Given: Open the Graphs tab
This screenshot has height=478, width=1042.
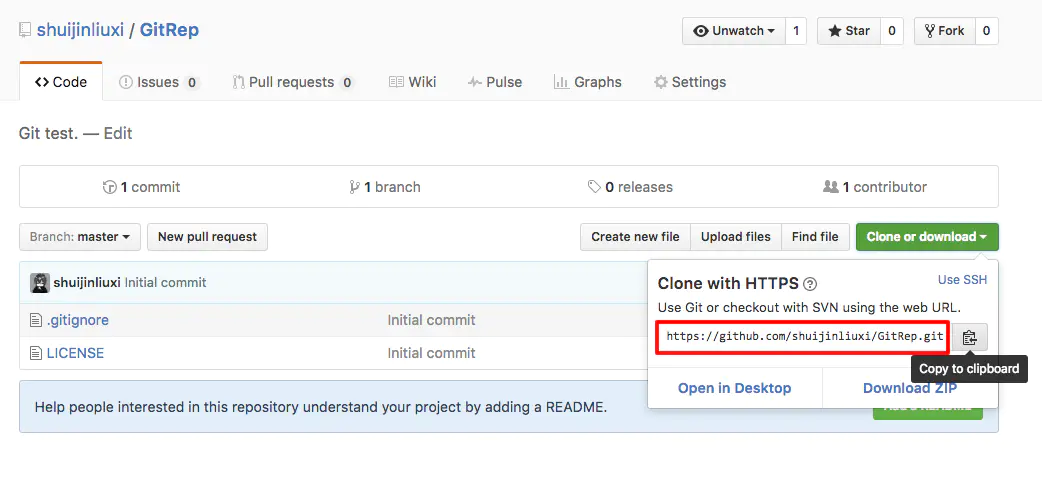Looking at the screenshot, I should 587,82.
